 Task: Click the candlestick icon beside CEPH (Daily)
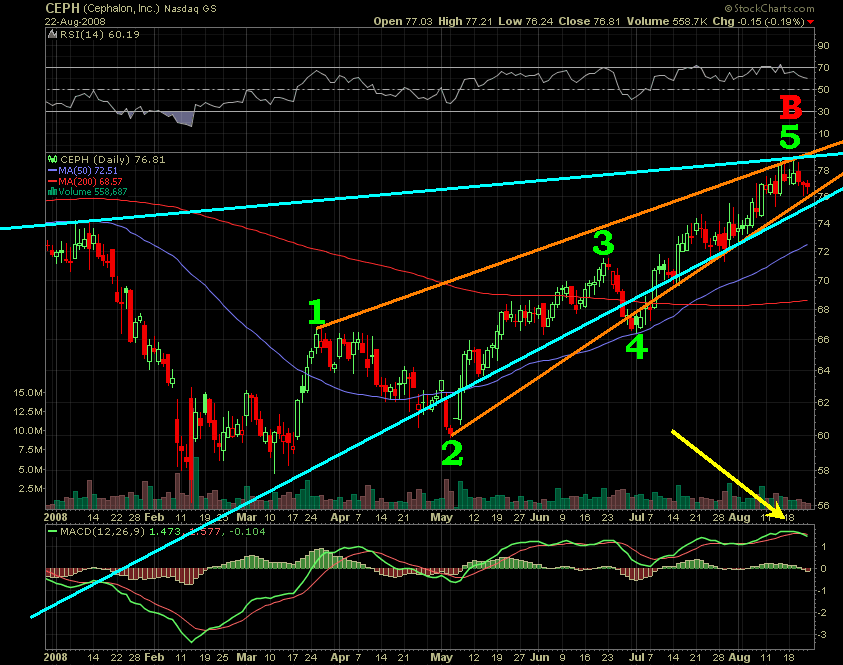53,159
